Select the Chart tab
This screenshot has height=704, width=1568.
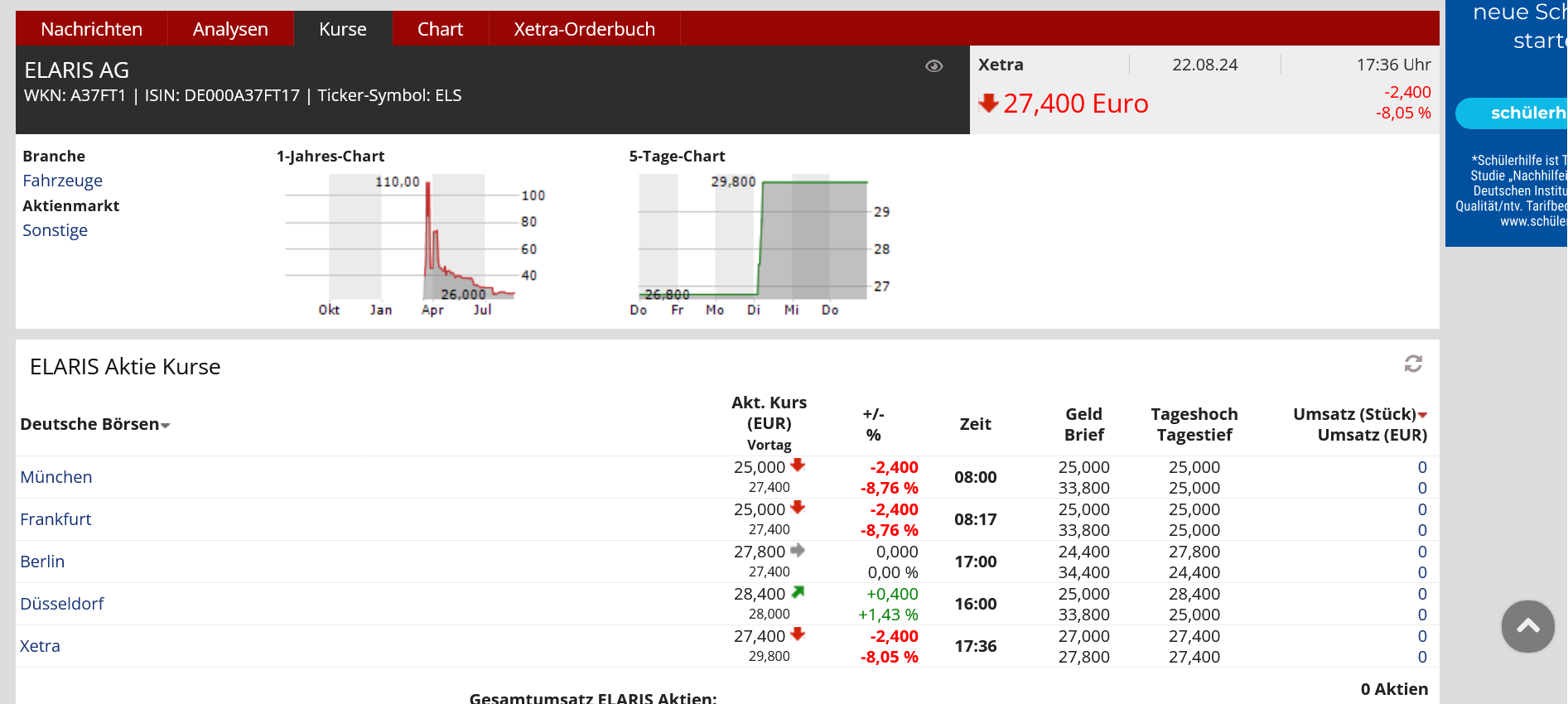coord(440,29)
